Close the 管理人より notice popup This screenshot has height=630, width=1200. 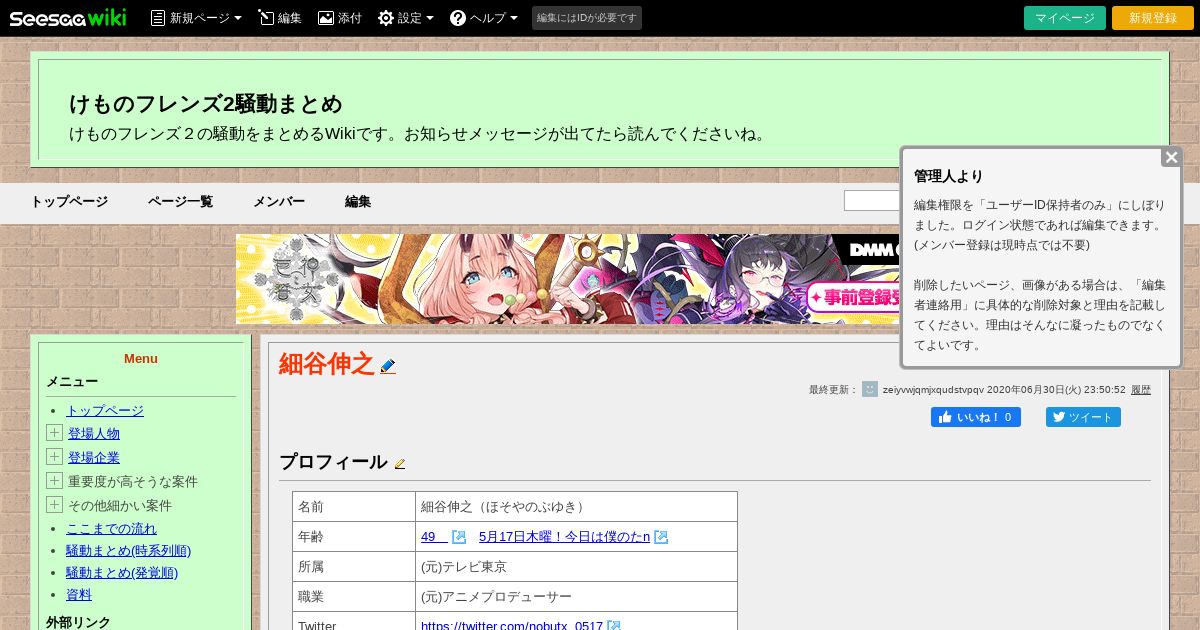(x=1171, y=157)
